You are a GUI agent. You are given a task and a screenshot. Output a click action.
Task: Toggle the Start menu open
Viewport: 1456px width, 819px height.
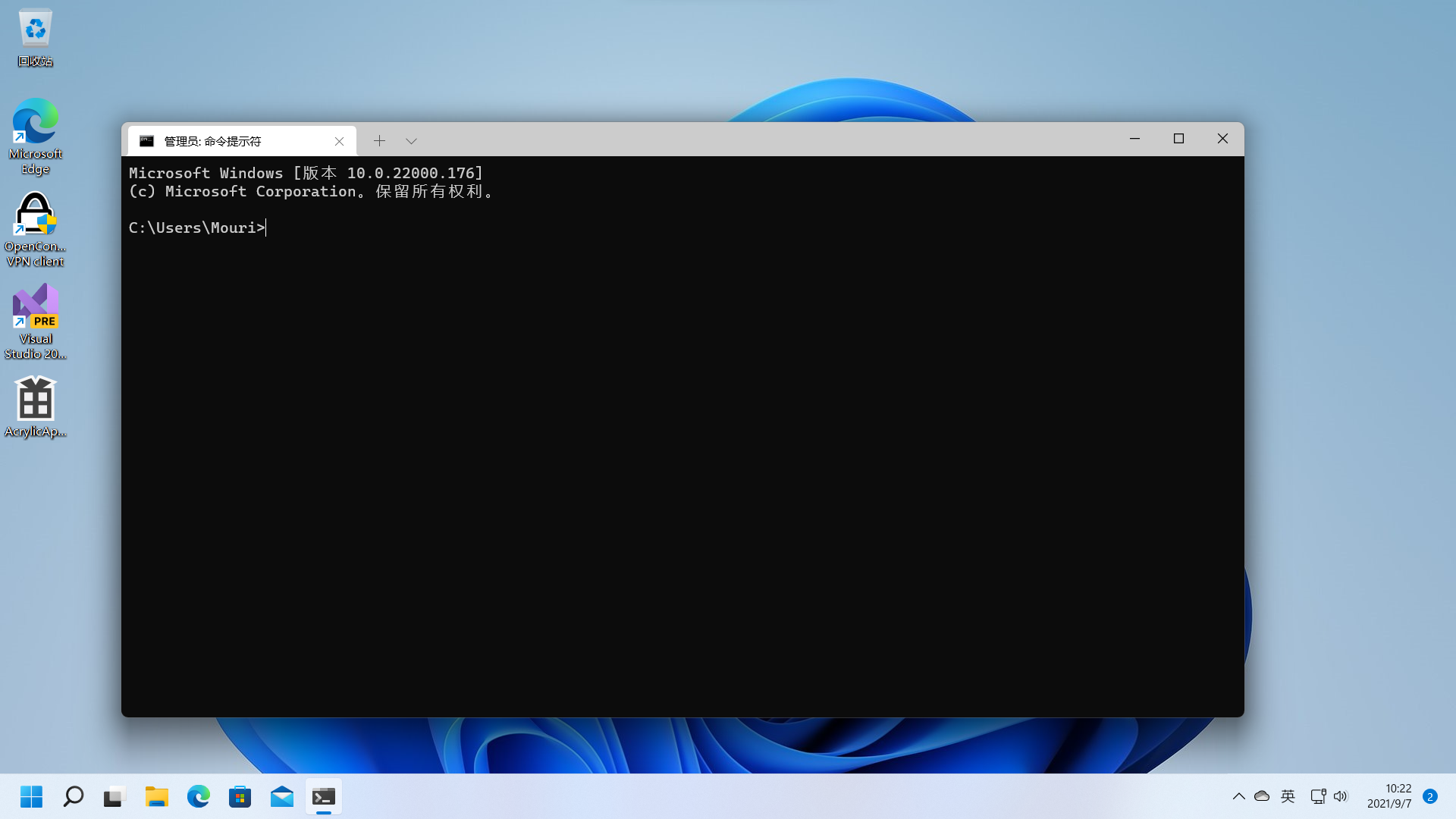pos(31,796)
